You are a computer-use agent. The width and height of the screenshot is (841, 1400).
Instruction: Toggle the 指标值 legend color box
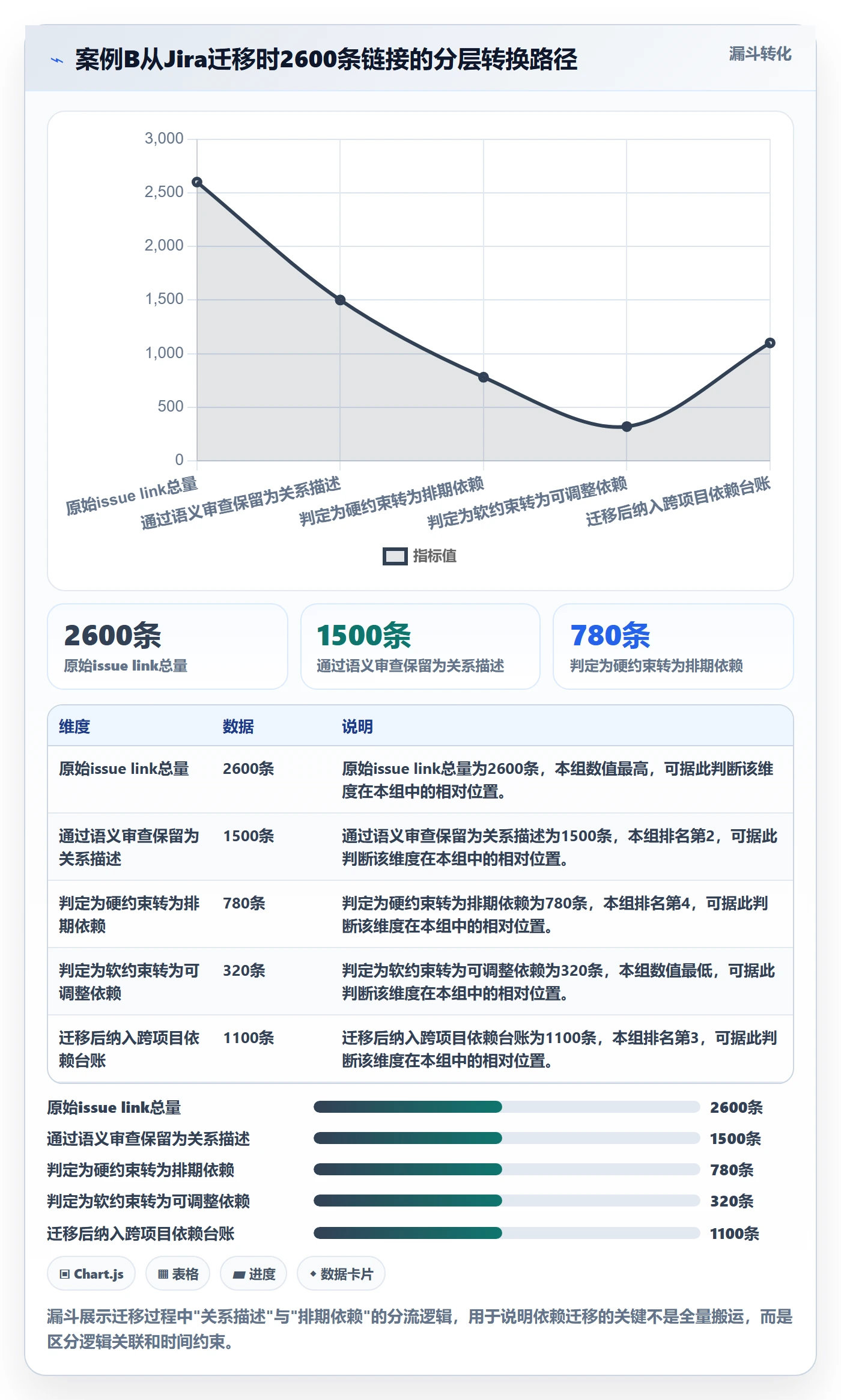(395, 556)
